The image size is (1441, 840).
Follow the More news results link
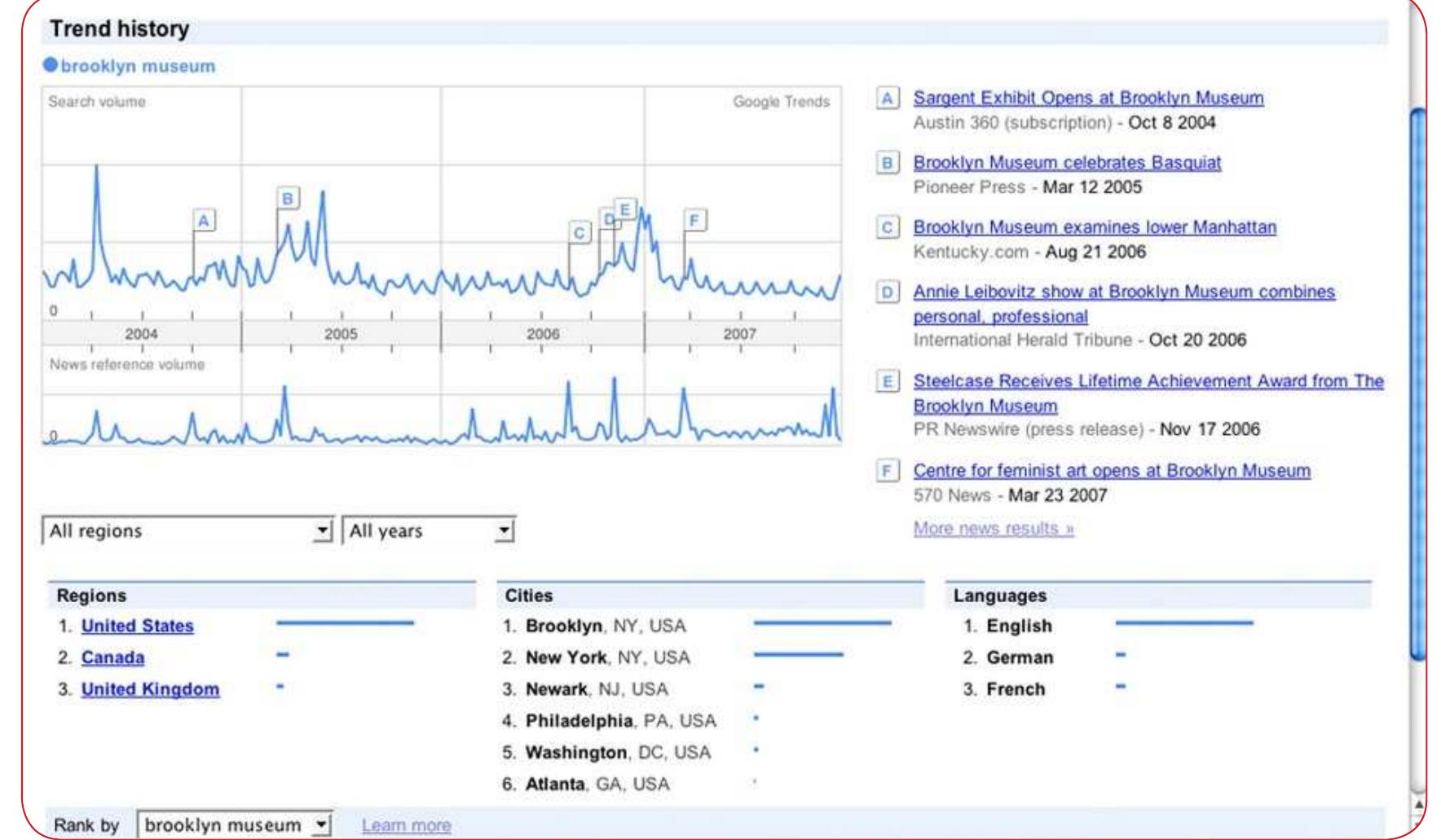pyautogui.click(x=994, y=529)
